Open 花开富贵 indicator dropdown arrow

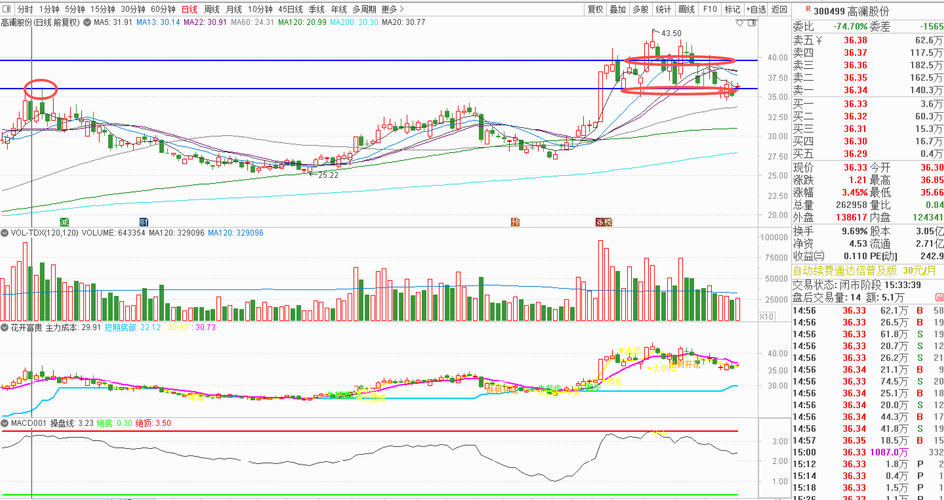tap(4, 328)
